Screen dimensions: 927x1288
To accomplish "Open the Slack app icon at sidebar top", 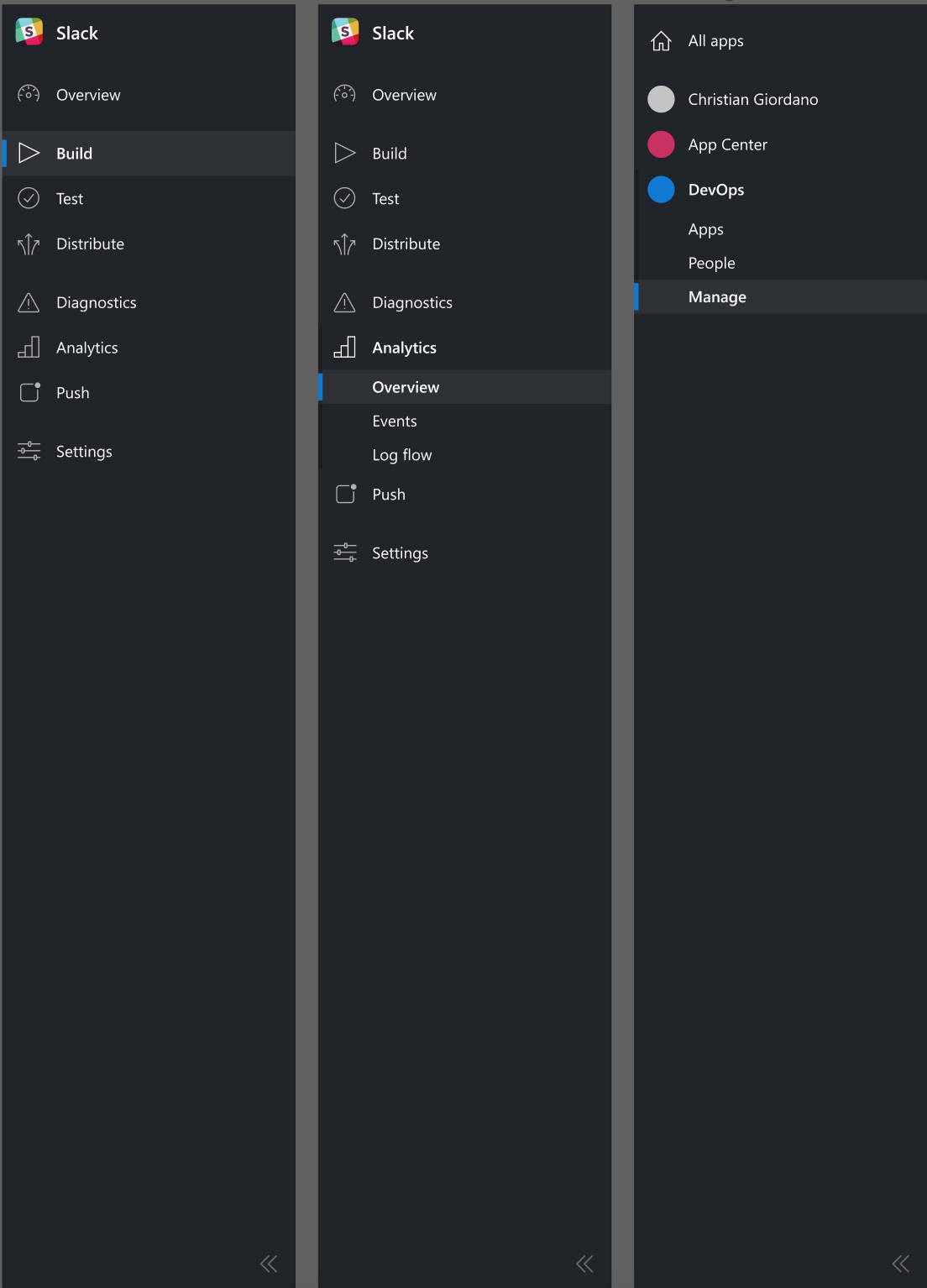I will [28, 33].
